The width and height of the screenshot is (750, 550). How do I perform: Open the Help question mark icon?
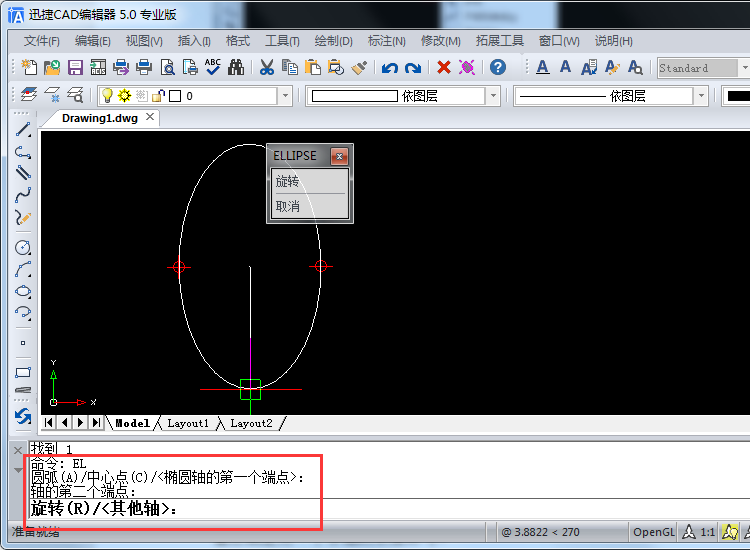[498, 67]
